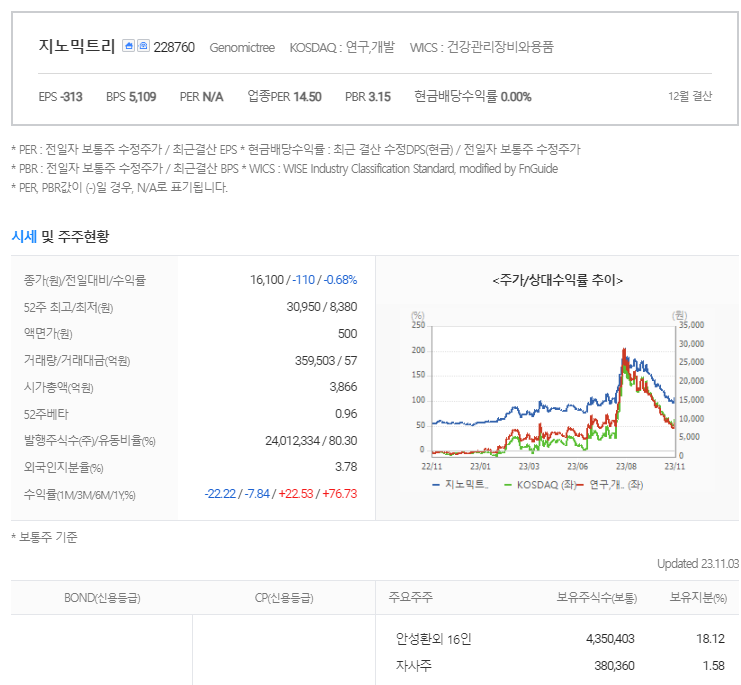Click the PER N/A value
The image size is (741, 685).
coord(201,97)
